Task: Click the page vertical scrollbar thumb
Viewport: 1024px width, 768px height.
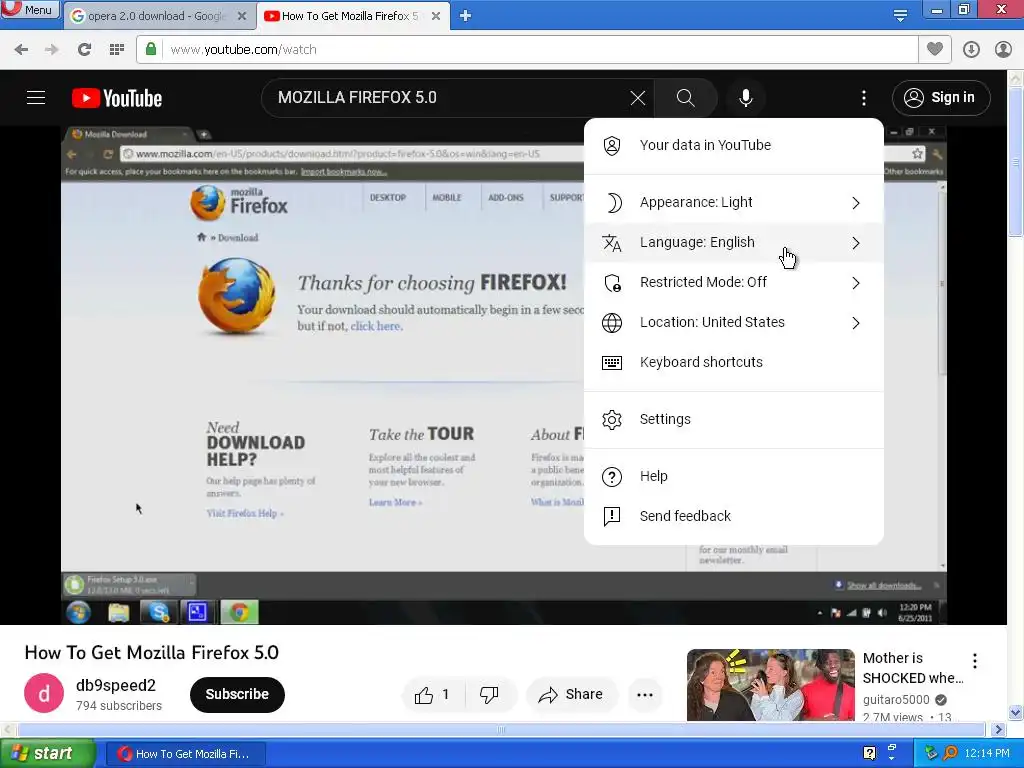Action: [x=1016, y=163]
